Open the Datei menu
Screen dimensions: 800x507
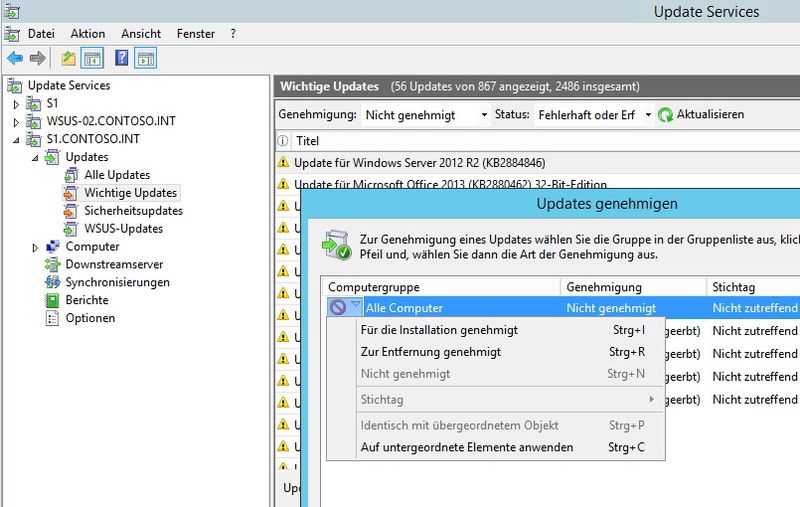pos(41,34)
